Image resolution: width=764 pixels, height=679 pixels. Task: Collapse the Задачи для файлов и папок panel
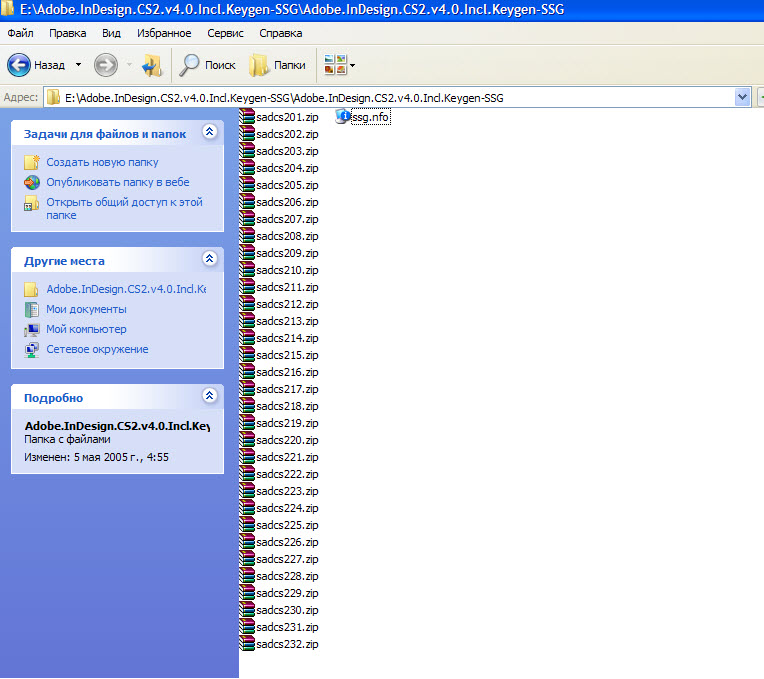pos(210,132)
